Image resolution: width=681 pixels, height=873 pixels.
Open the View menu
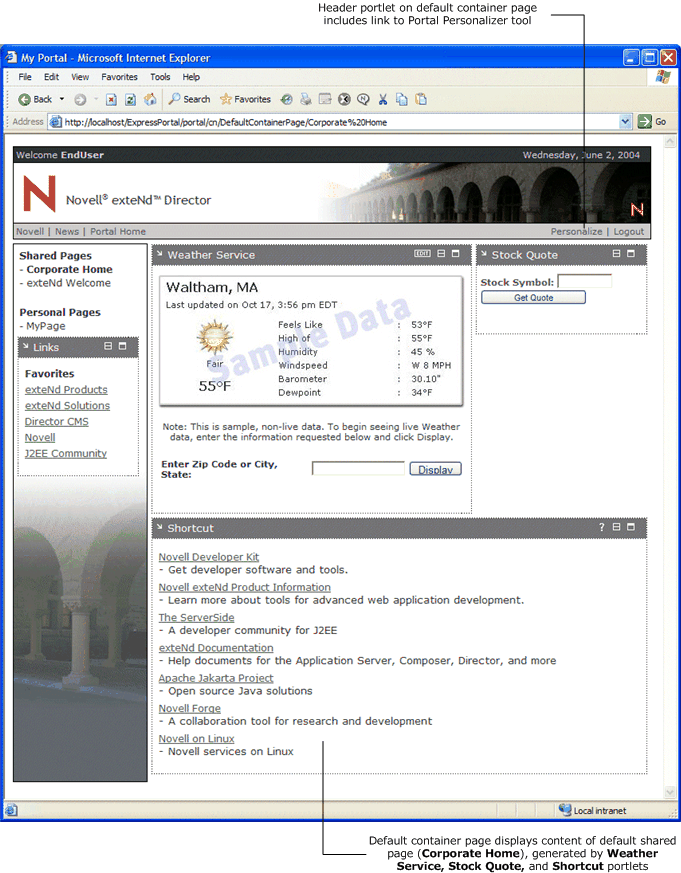pos(80,77)
